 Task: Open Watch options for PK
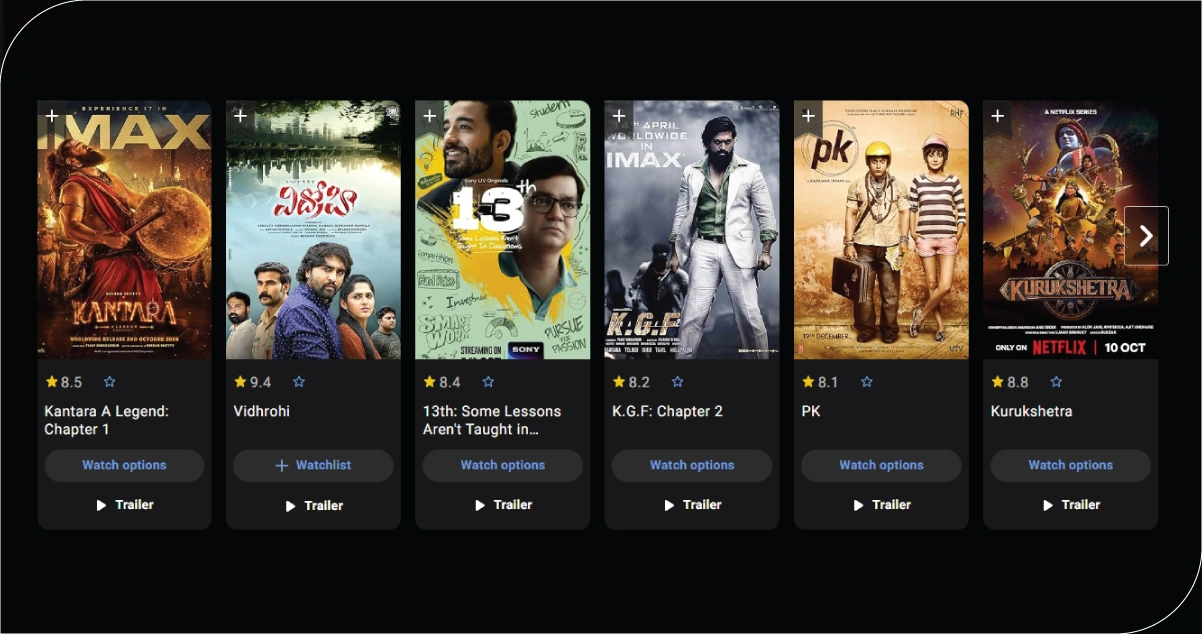click(x=881, y=465)
